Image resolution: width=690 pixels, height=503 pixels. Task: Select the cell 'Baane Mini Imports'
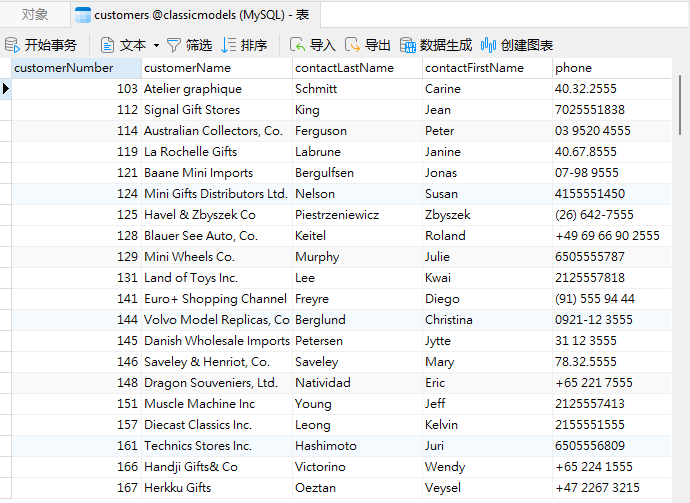(217, 173)
